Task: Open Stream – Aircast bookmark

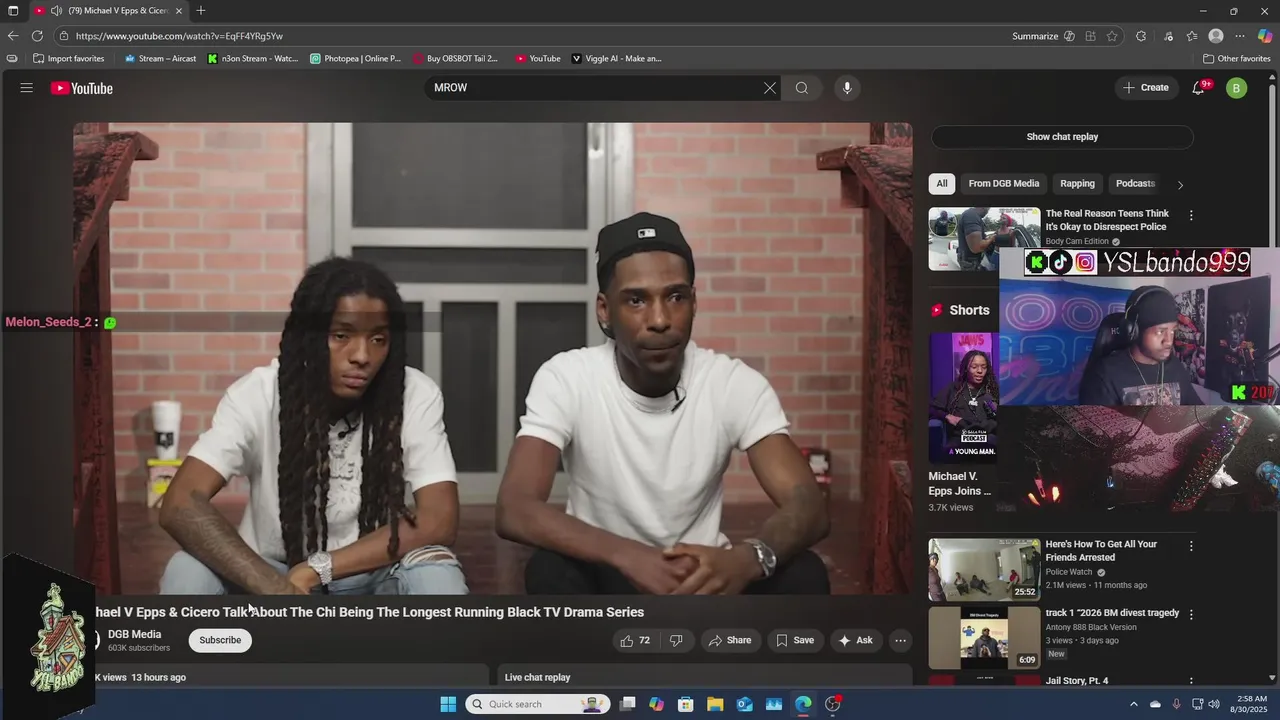Action: (x=161, y=58)
